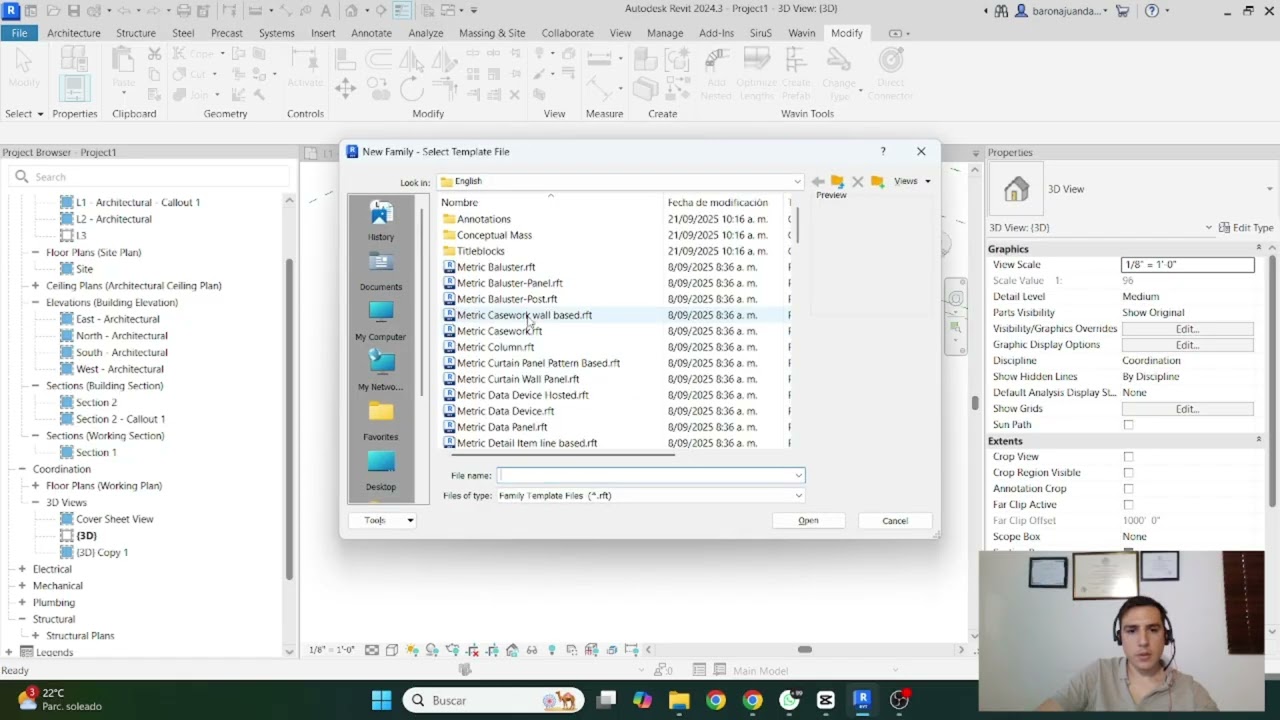1280x720 pixels.
Task: Enable Crop Region Visible checkbox
Action: 1128,473
